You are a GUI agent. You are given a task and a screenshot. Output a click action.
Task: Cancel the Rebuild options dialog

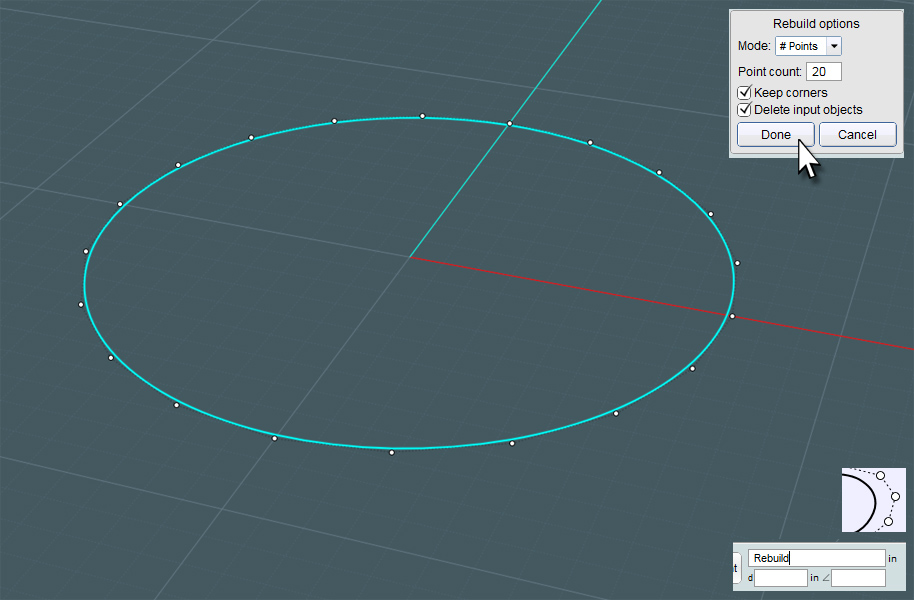857,135
